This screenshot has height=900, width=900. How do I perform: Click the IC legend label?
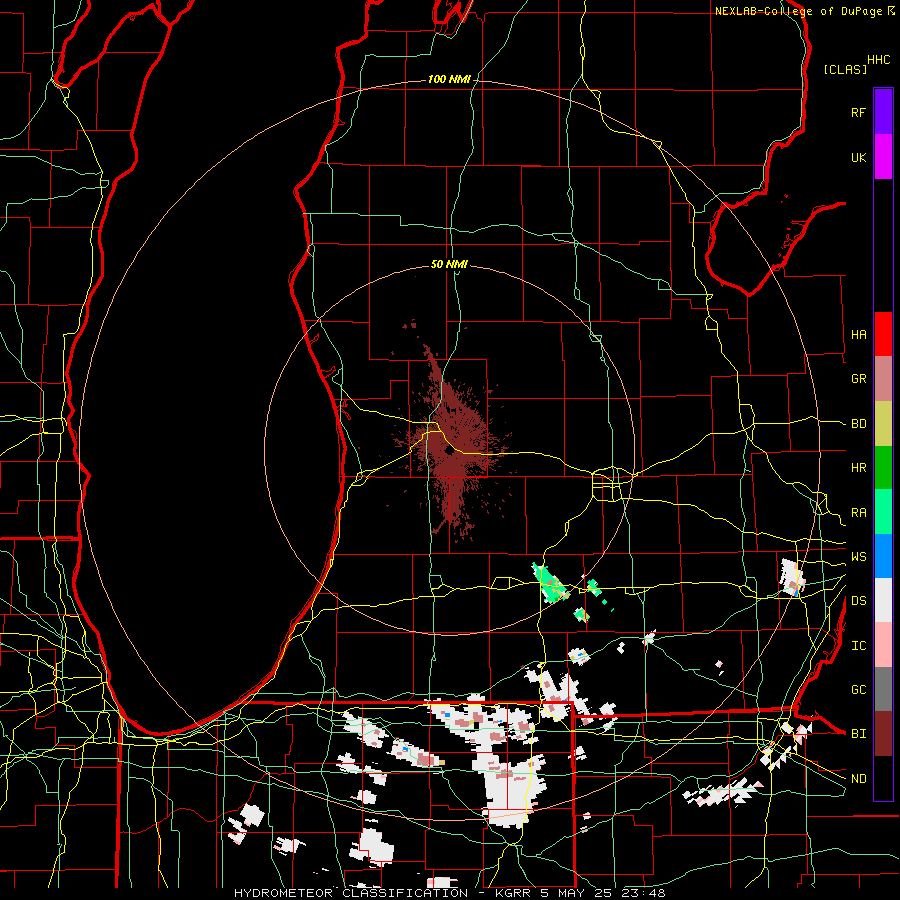858,646
